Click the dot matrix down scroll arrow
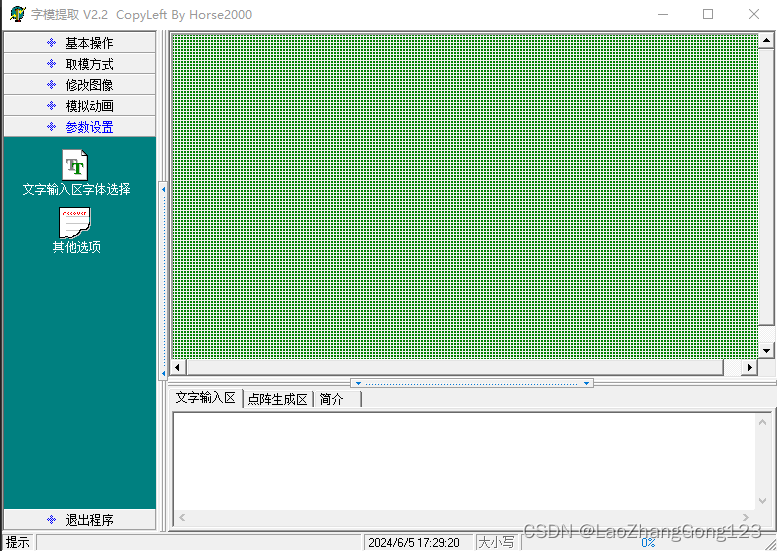 [766, 350]
